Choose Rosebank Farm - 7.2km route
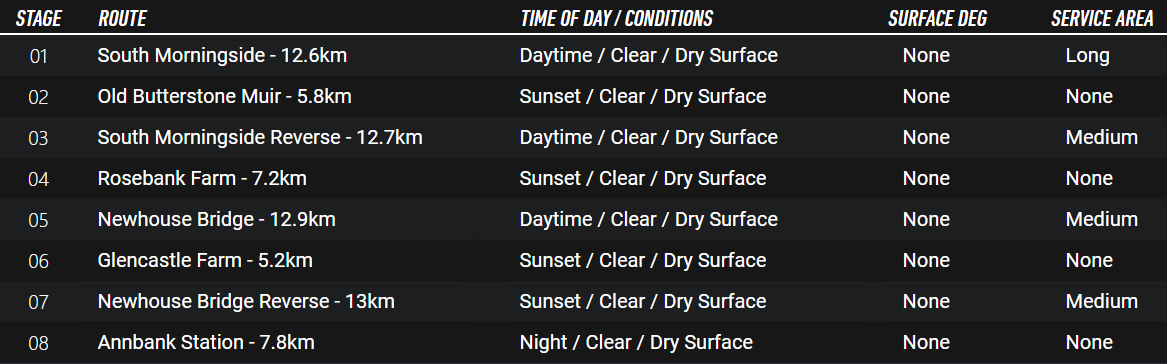This screenshot has width=1167, height=364. 202,179
